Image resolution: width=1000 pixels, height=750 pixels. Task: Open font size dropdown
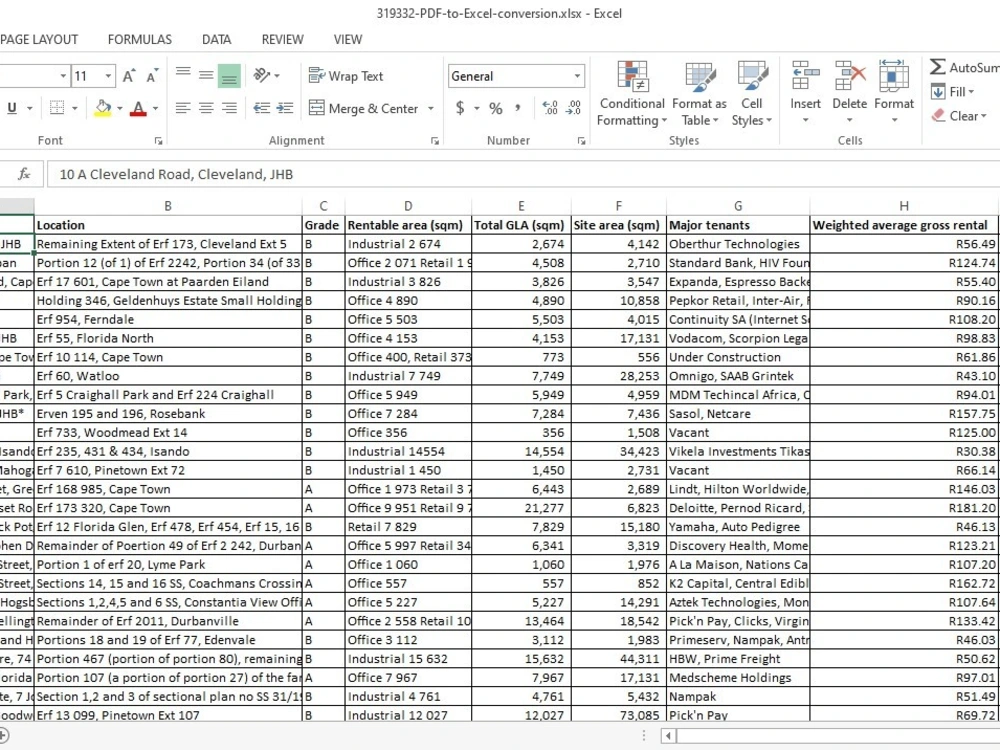point(108,77)
